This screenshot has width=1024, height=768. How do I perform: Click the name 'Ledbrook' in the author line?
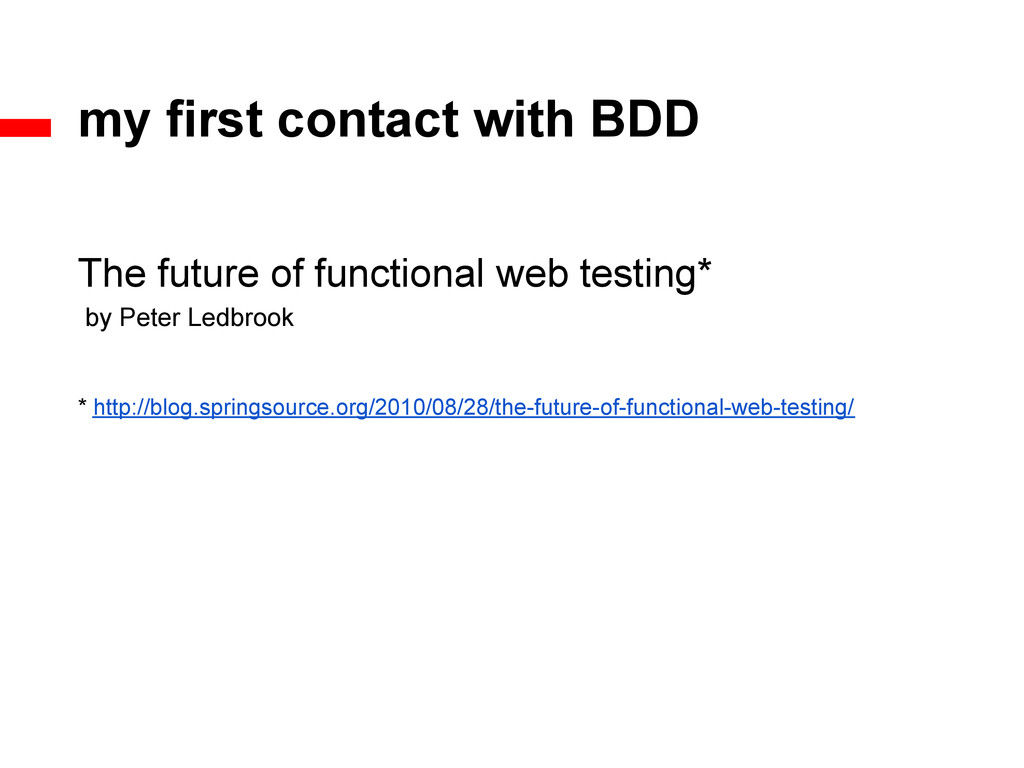tap(241, 317)
